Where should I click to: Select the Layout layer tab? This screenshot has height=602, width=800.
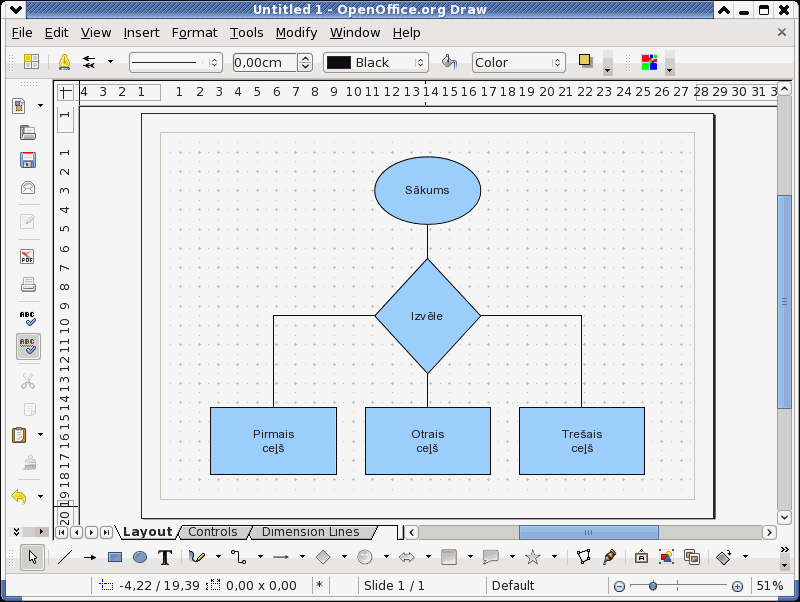pos(147,532)
